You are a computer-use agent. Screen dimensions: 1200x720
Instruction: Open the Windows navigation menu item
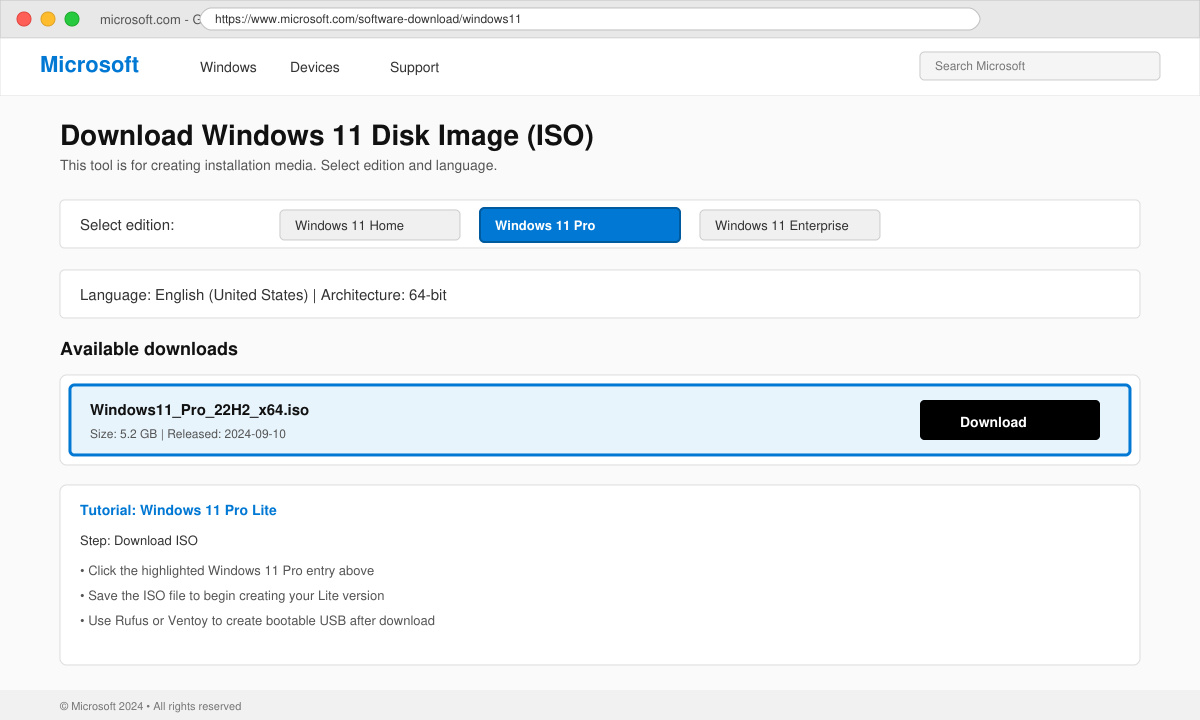tap(228, 67)
